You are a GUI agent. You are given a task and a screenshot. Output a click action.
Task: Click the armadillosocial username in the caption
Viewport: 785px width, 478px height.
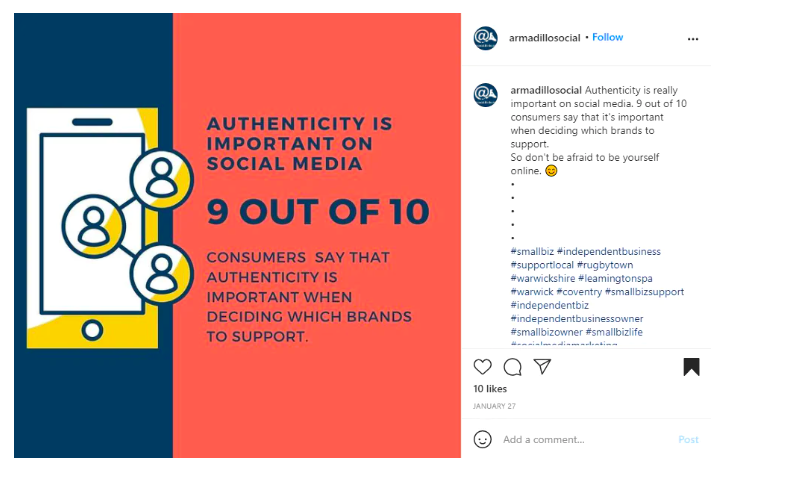[x=546, y=91]
